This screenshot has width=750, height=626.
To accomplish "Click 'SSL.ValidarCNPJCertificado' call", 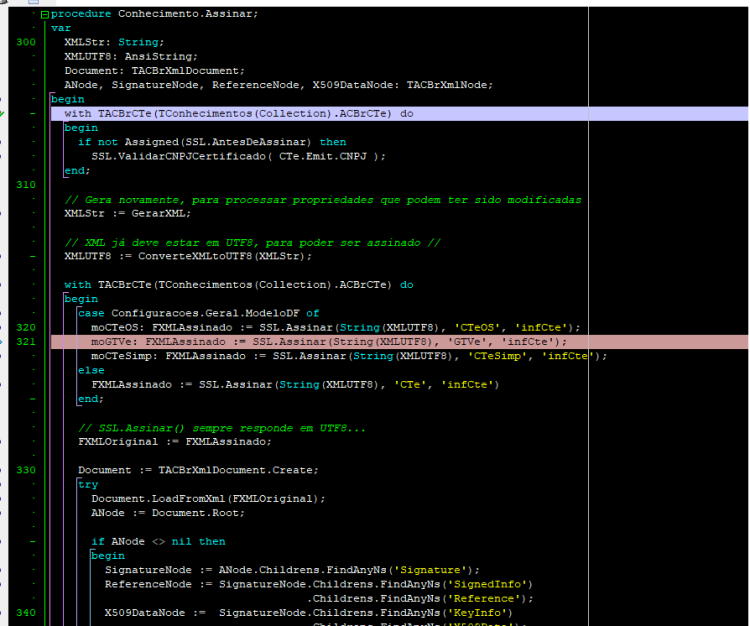I will click(x=178, y=156).
